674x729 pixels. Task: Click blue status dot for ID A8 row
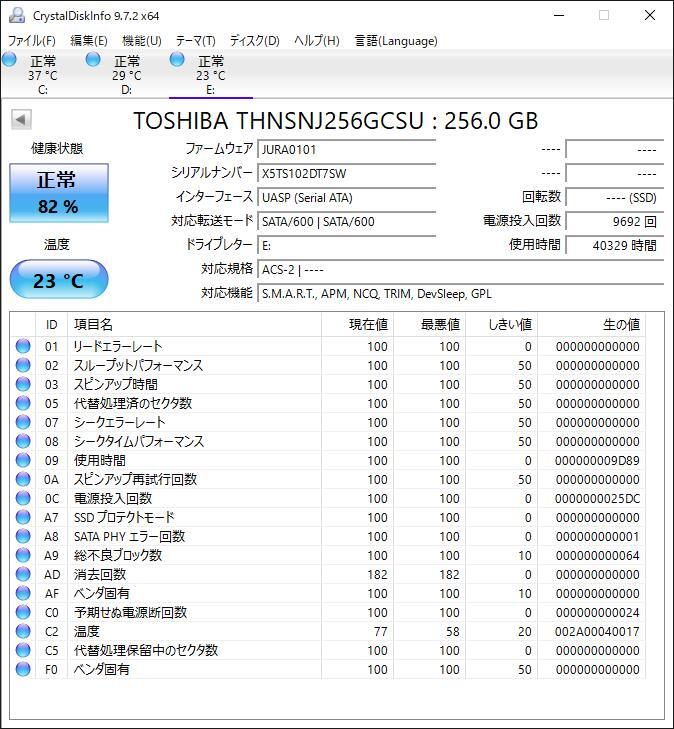click(23, 537)
